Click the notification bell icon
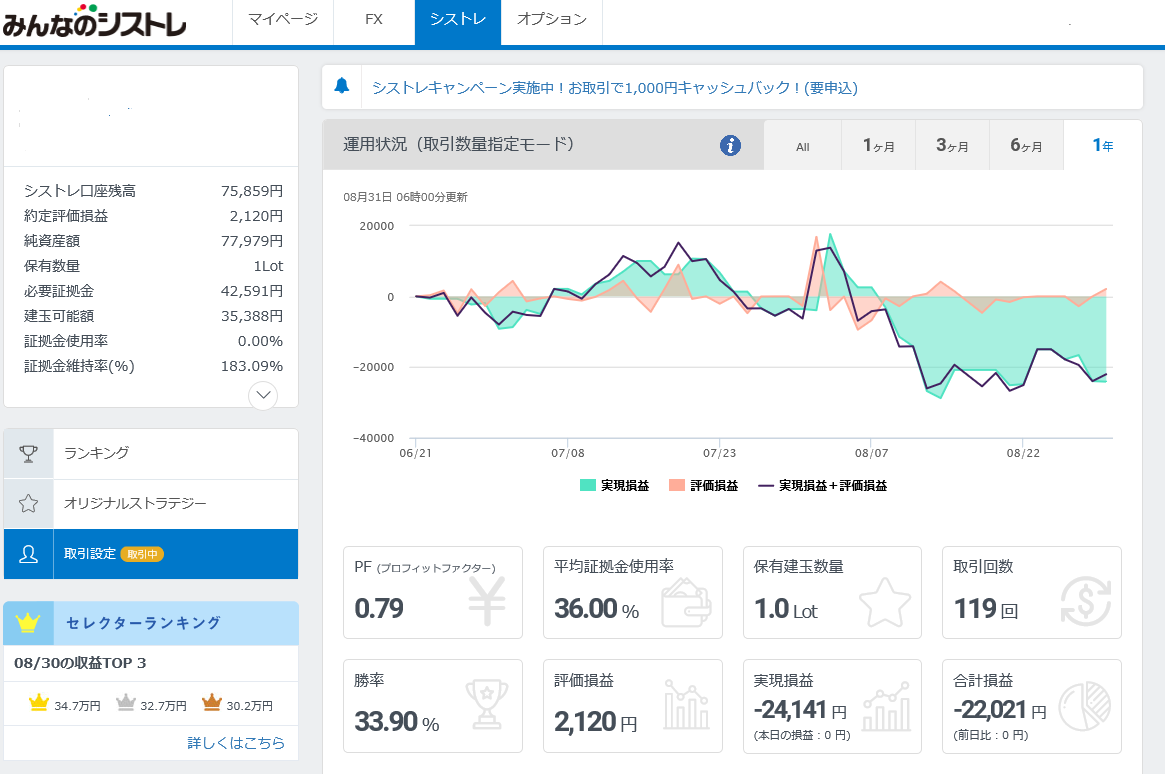Image resolution: width=1165 pixels, height=774 pixels. (342, 86)
